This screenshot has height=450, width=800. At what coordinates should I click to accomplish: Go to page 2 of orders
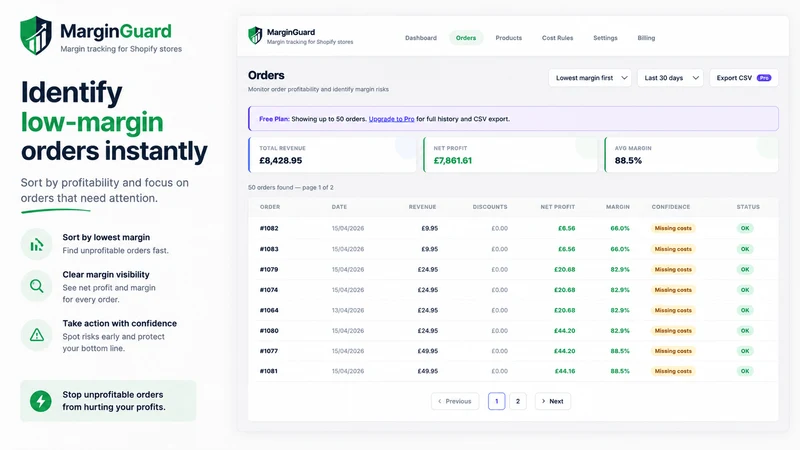coord(517,401)
